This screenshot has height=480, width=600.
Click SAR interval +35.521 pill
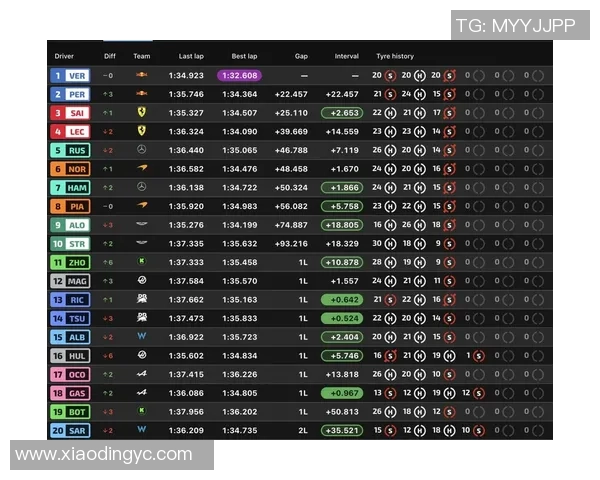(342, 431)
